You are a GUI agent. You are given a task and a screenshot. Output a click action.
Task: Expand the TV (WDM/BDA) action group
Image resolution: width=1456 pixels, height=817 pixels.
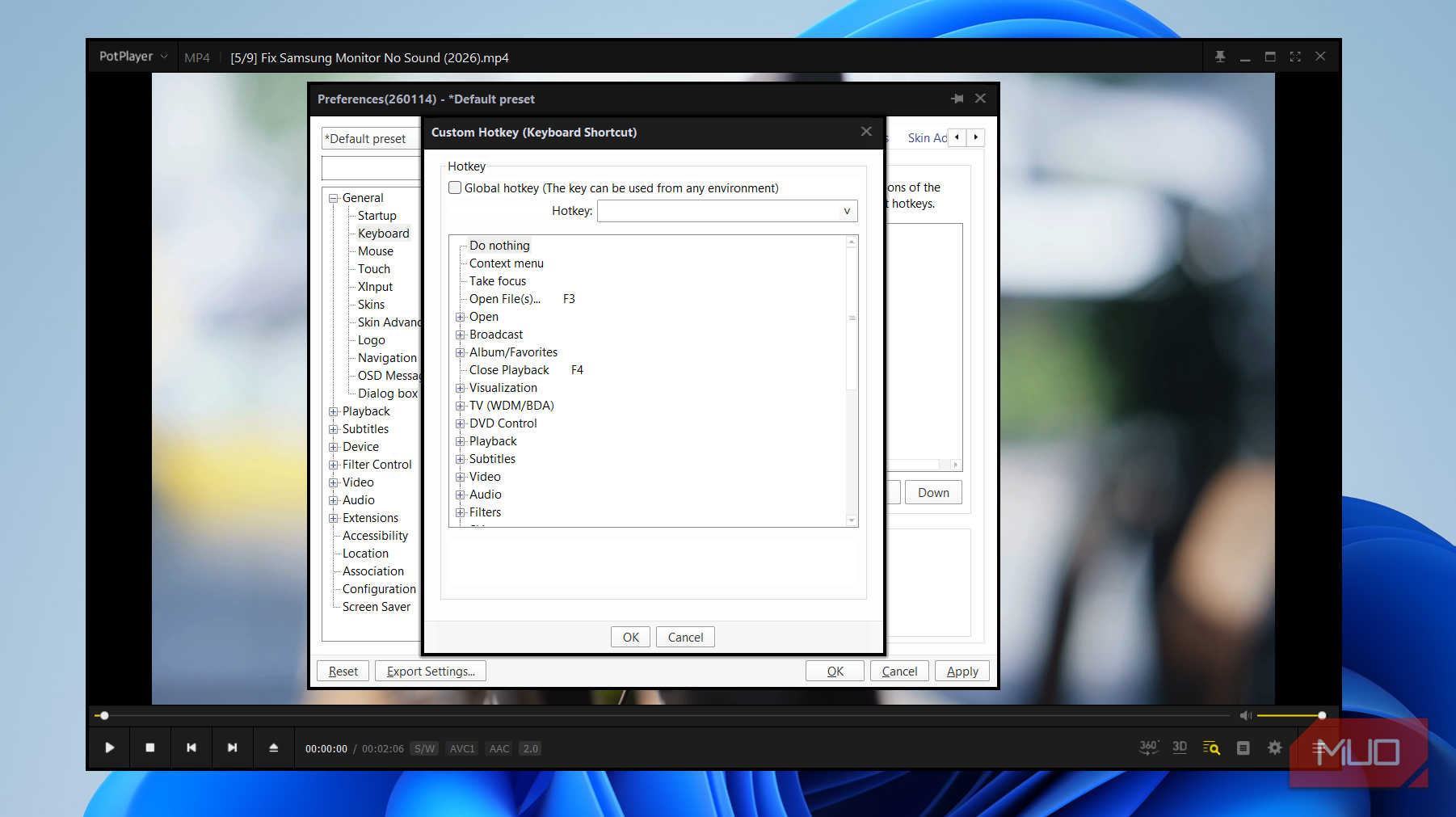(x=460, y=406)
